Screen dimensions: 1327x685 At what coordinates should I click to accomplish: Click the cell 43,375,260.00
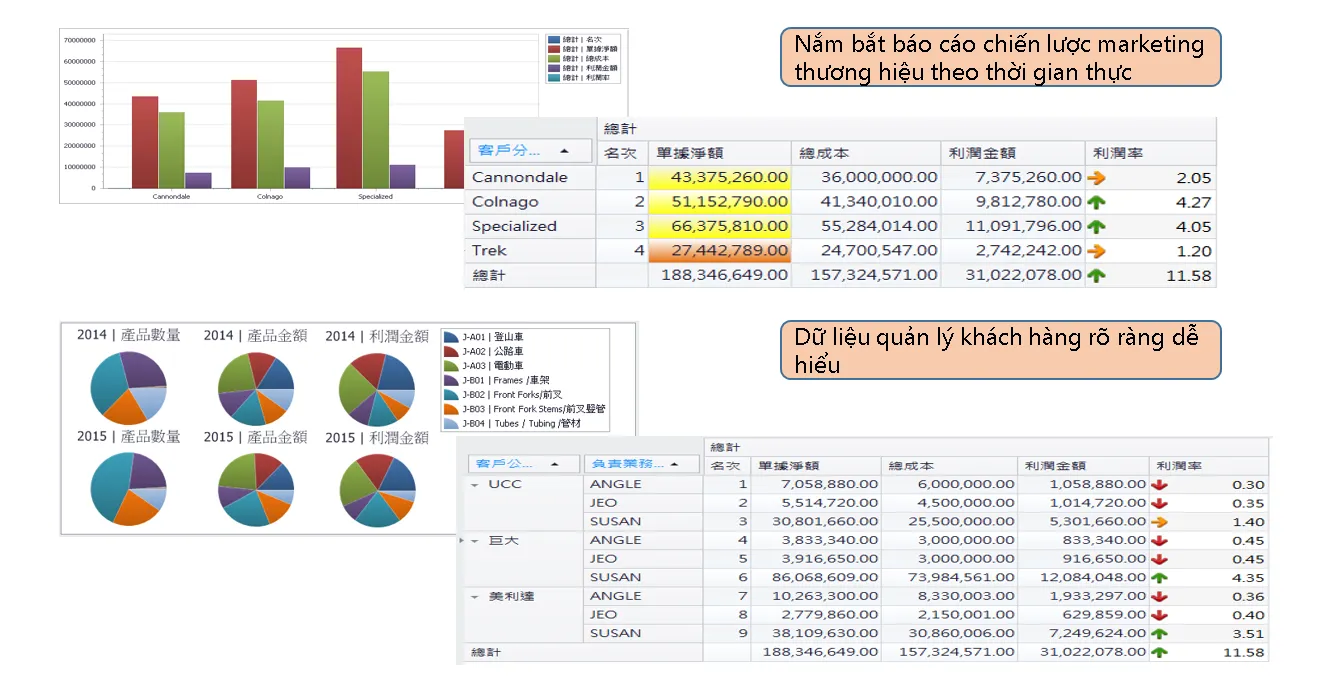click(x=719, y=177)
